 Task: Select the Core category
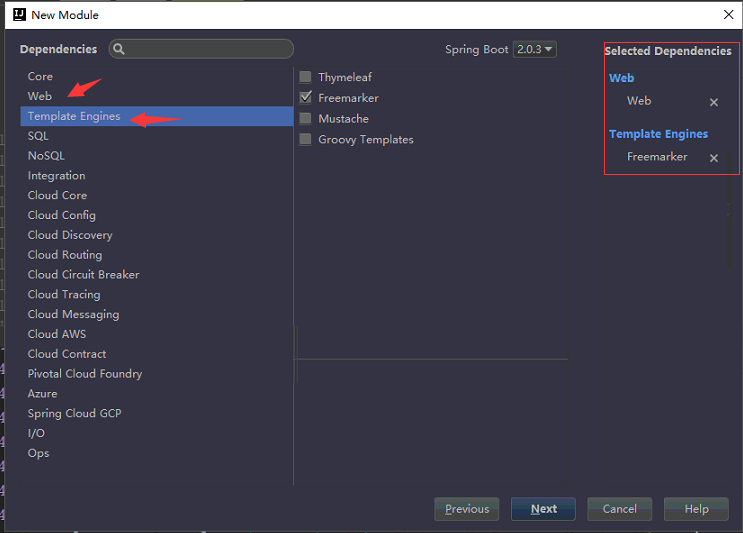[x=157, y=76]
